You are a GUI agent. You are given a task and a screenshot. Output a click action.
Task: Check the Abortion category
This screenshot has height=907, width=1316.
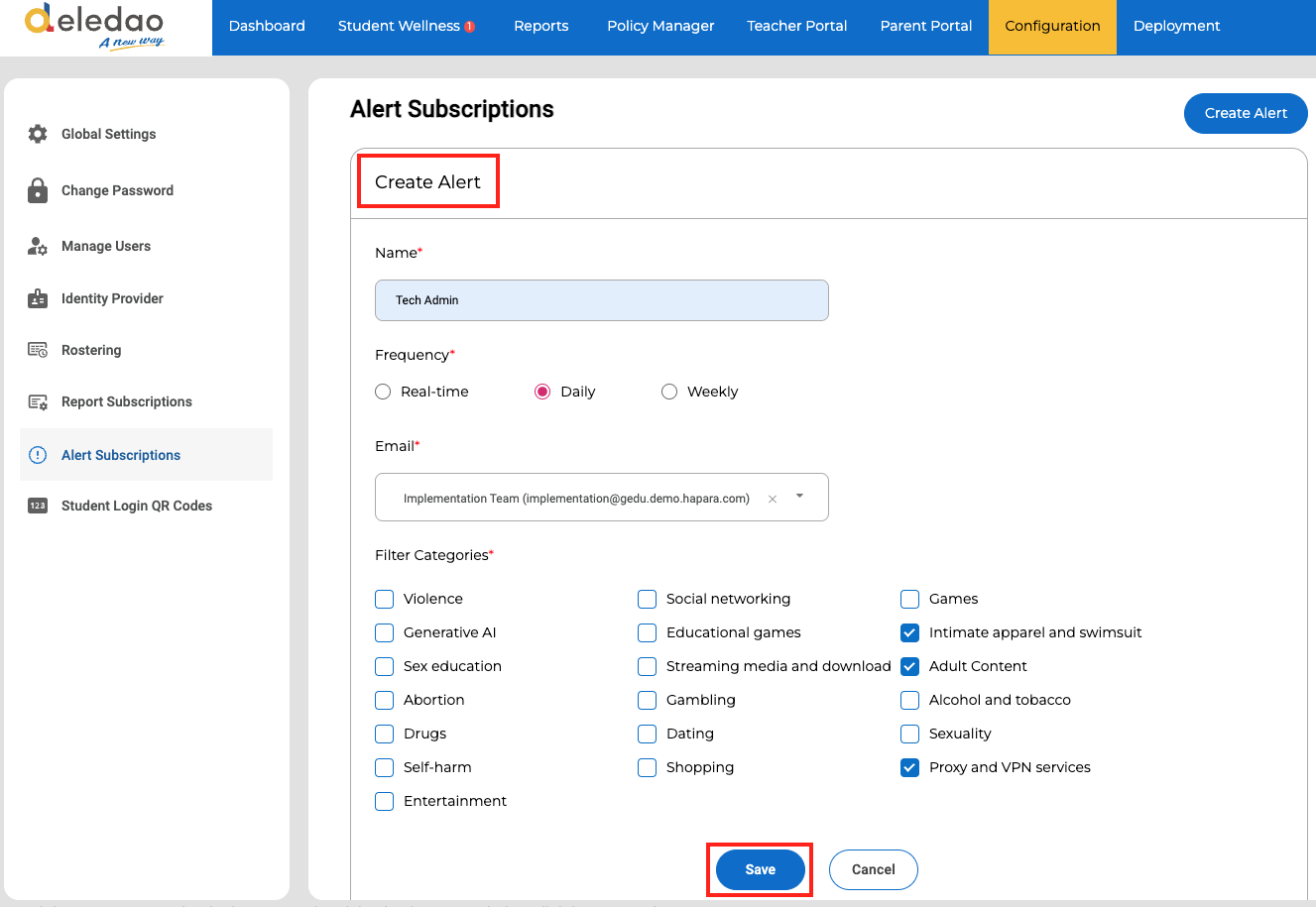(385, 700)
